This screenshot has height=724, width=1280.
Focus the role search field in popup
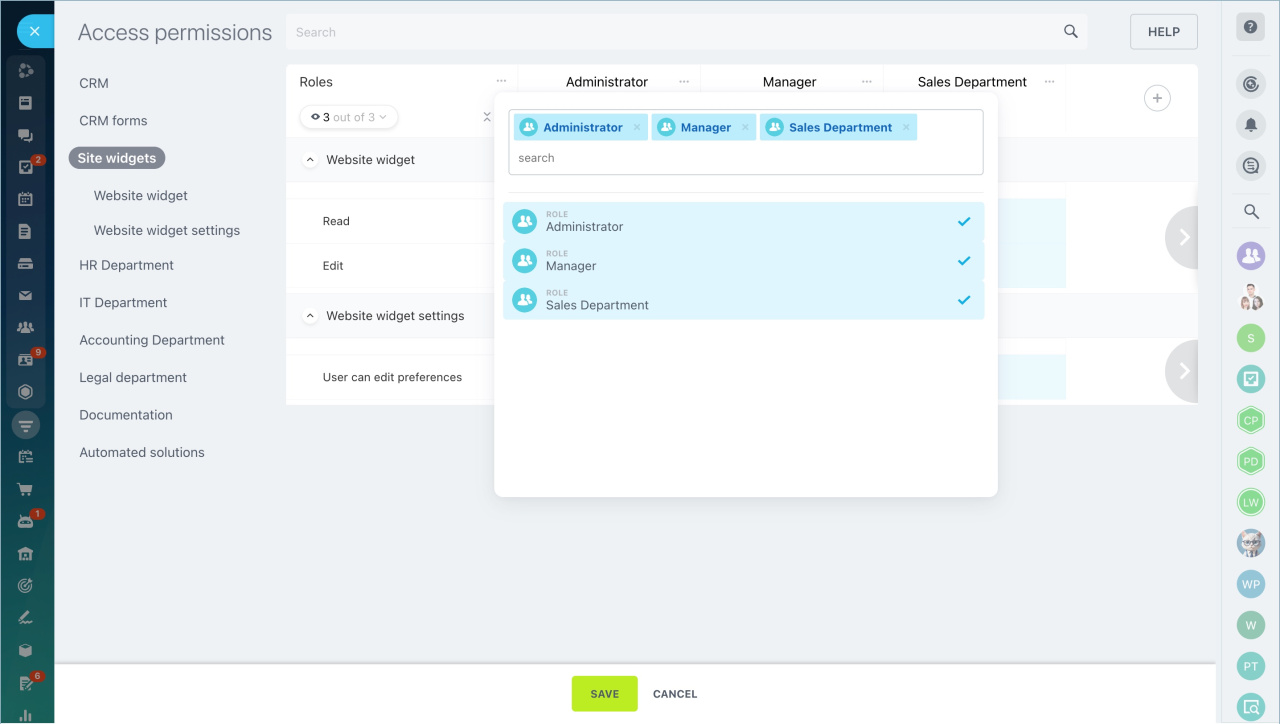click(745, 158)
